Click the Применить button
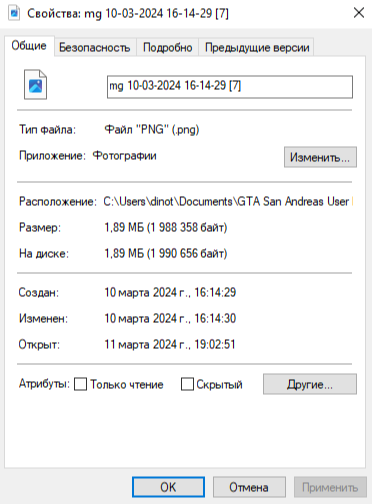Viewport: 372px width, 504px height. (330, 487)
